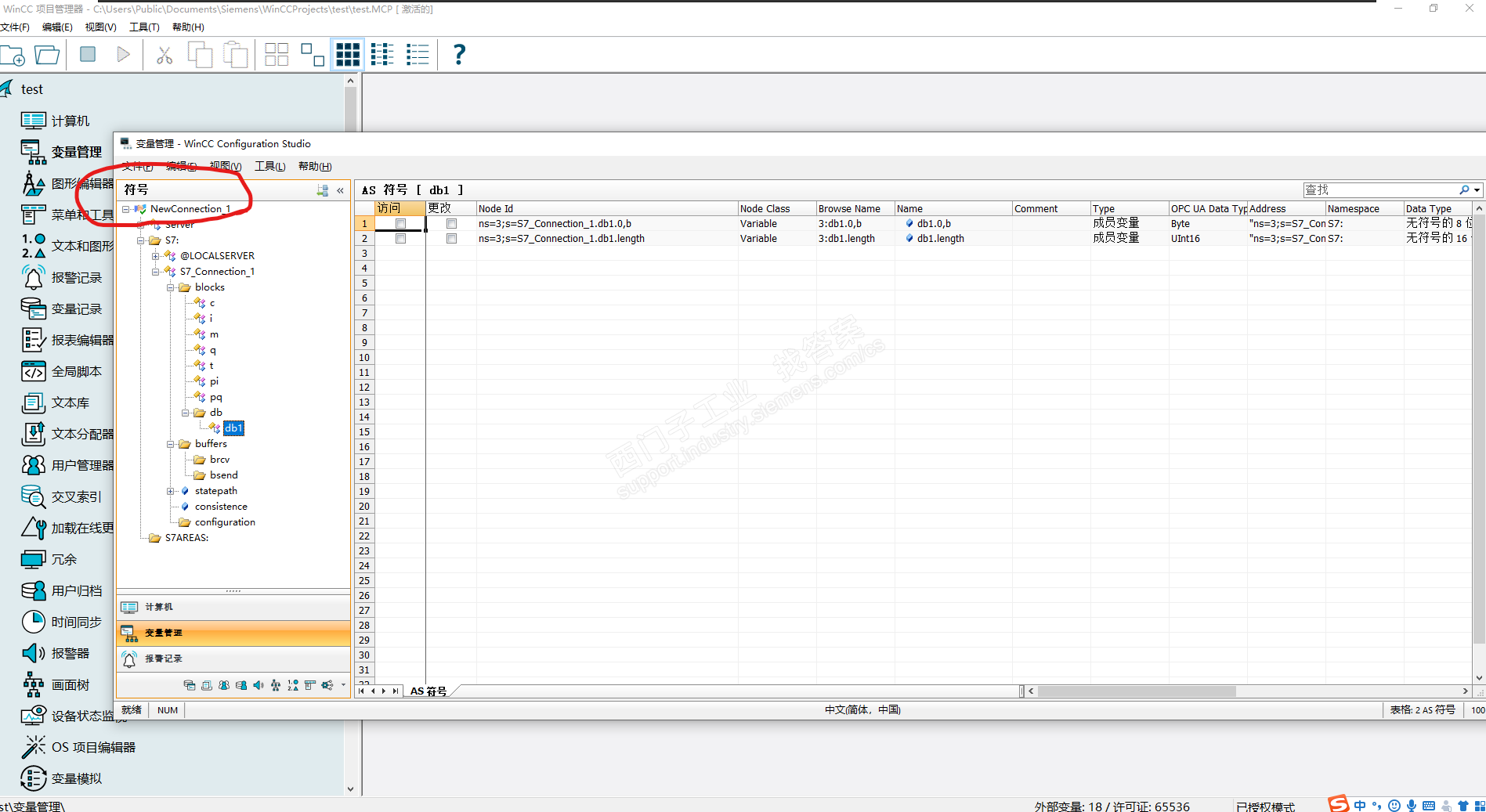
Task: Open 编辑(E) menu in WinCC Explorer
Action: [x=57, y=27]
